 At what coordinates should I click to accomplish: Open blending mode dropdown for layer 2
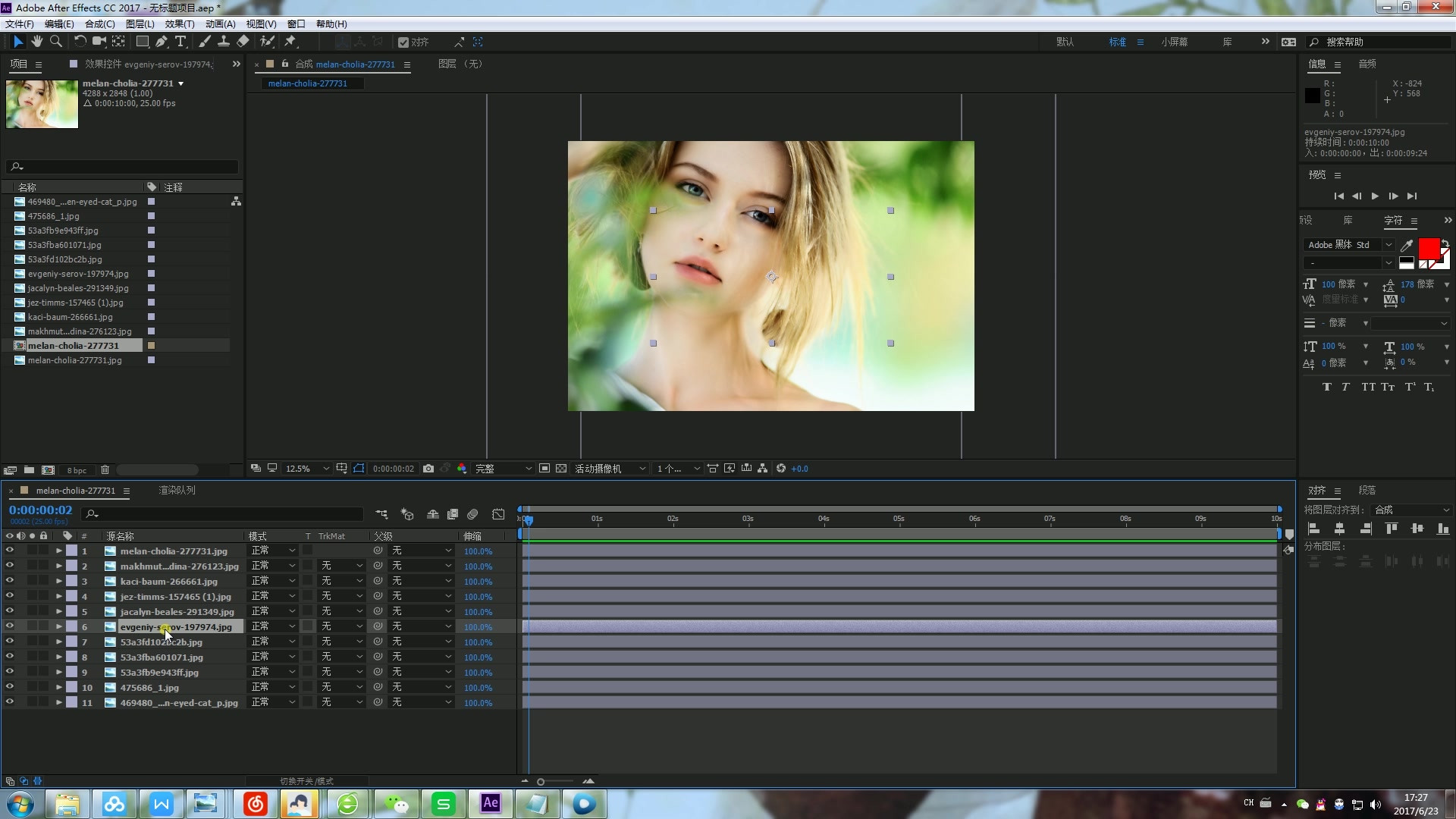pyautogui.click(x=273, y=566)
